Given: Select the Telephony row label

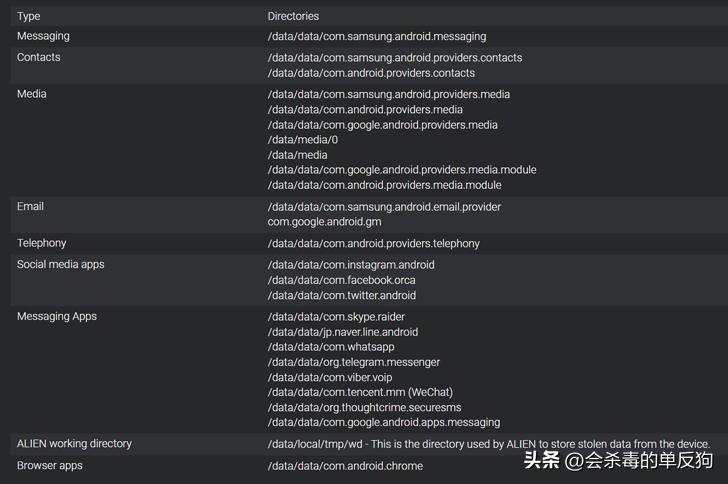Looking at the screenshot, I should (40, 243).
